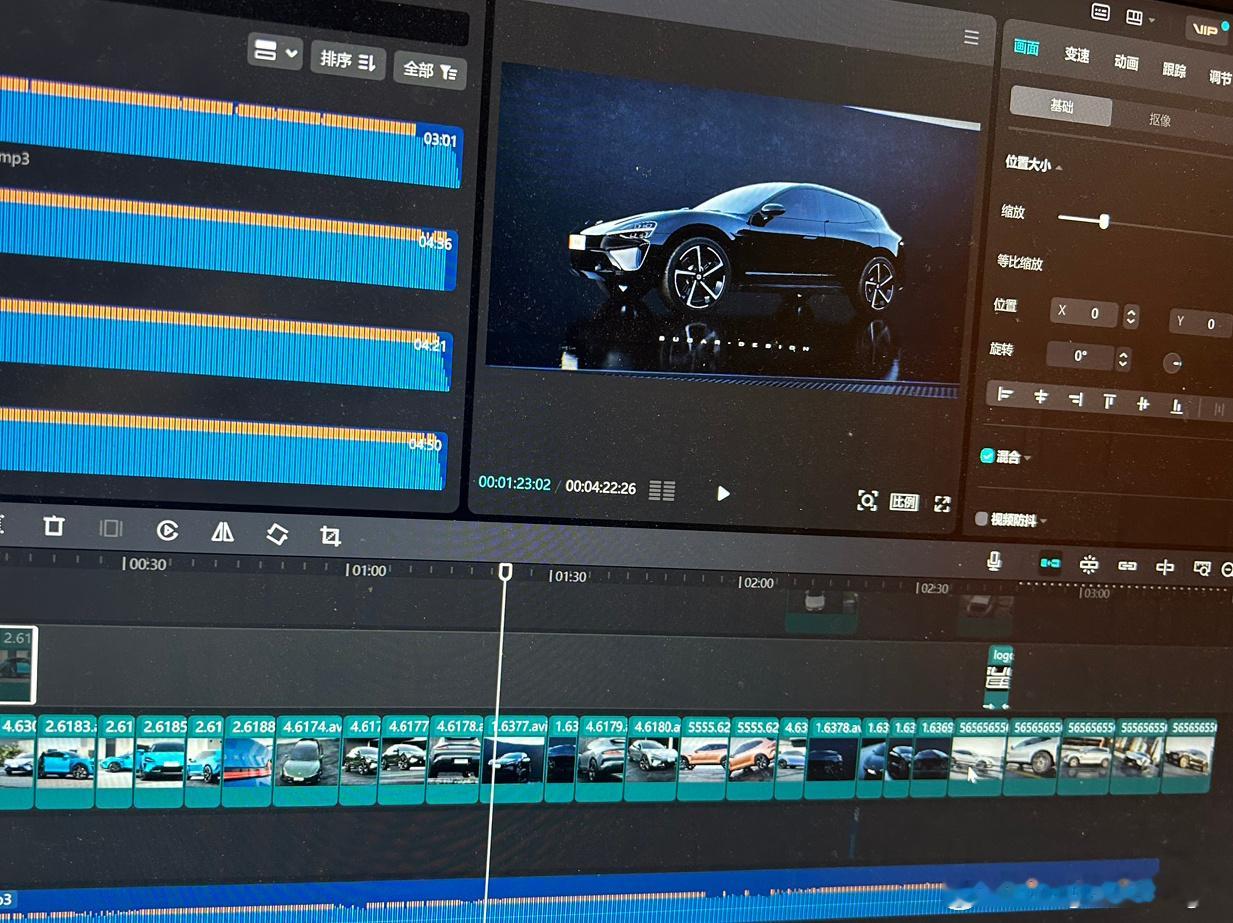The height and width of the screenshot is (923, 1233).
Task: Align horizontal center icon
Action: 1041,397
